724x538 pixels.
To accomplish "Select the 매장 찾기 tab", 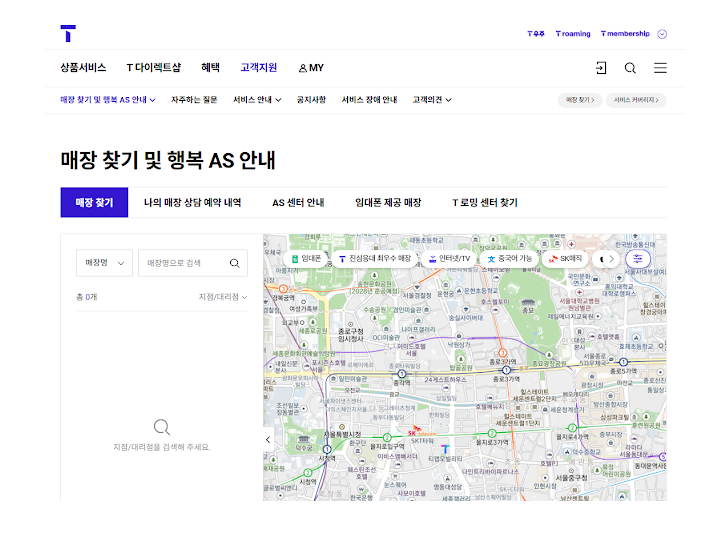I will [x=94, y=202].
